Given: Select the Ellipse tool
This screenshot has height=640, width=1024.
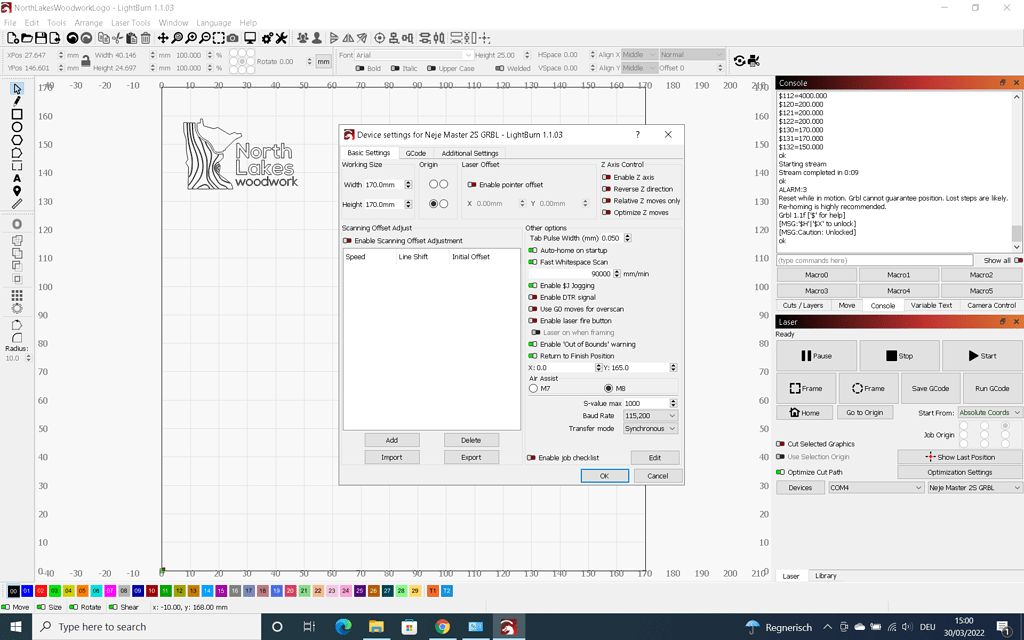Looking at the screenshot, I should [17, 127].
